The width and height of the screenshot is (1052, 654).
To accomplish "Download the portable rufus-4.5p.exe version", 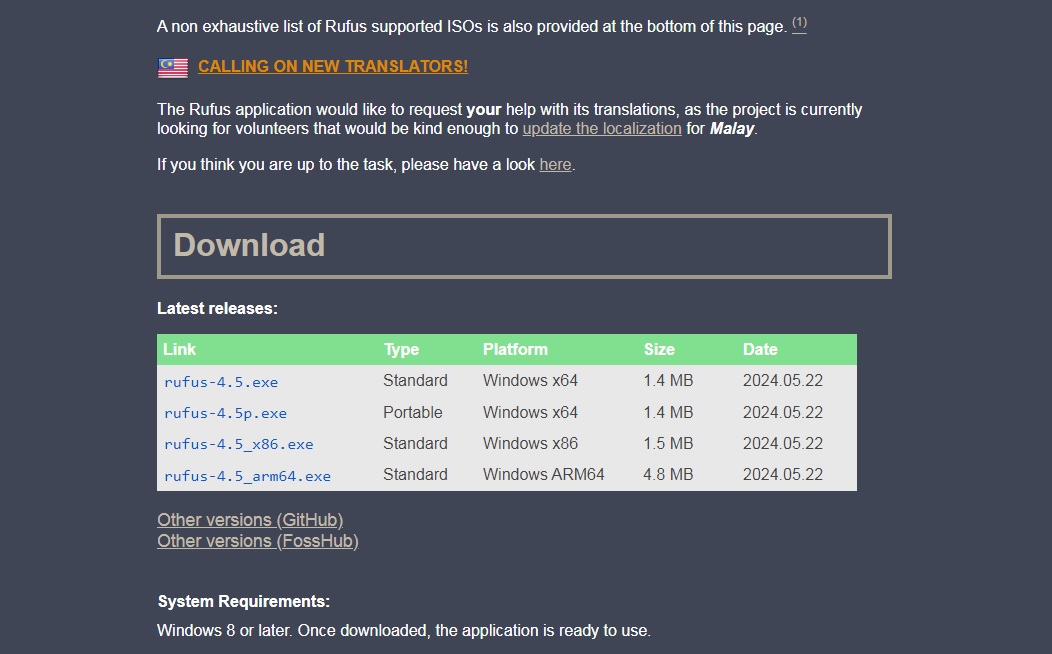I will [225, 413].
